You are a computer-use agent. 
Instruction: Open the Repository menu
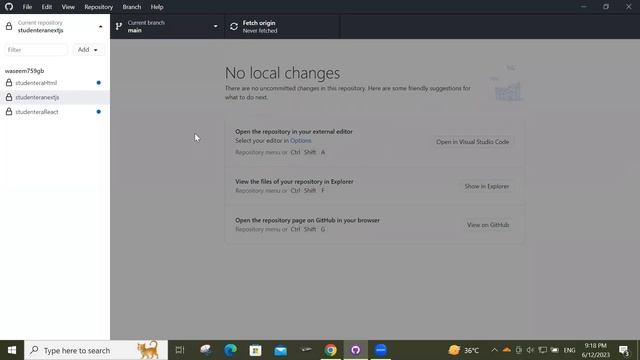tap(98, 7)
